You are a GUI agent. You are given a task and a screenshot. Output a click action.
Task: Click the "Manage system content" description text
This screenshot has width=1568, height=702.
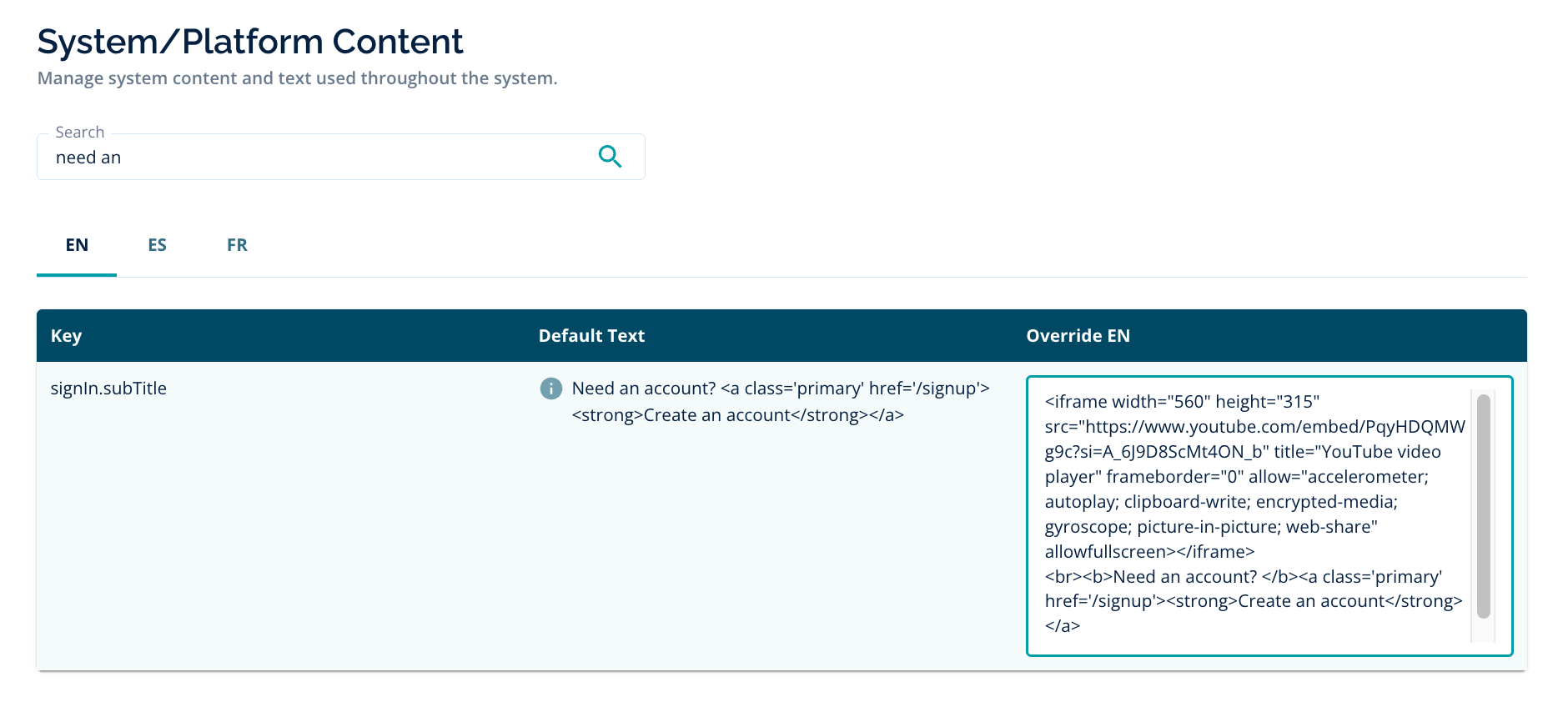(297, 78)
